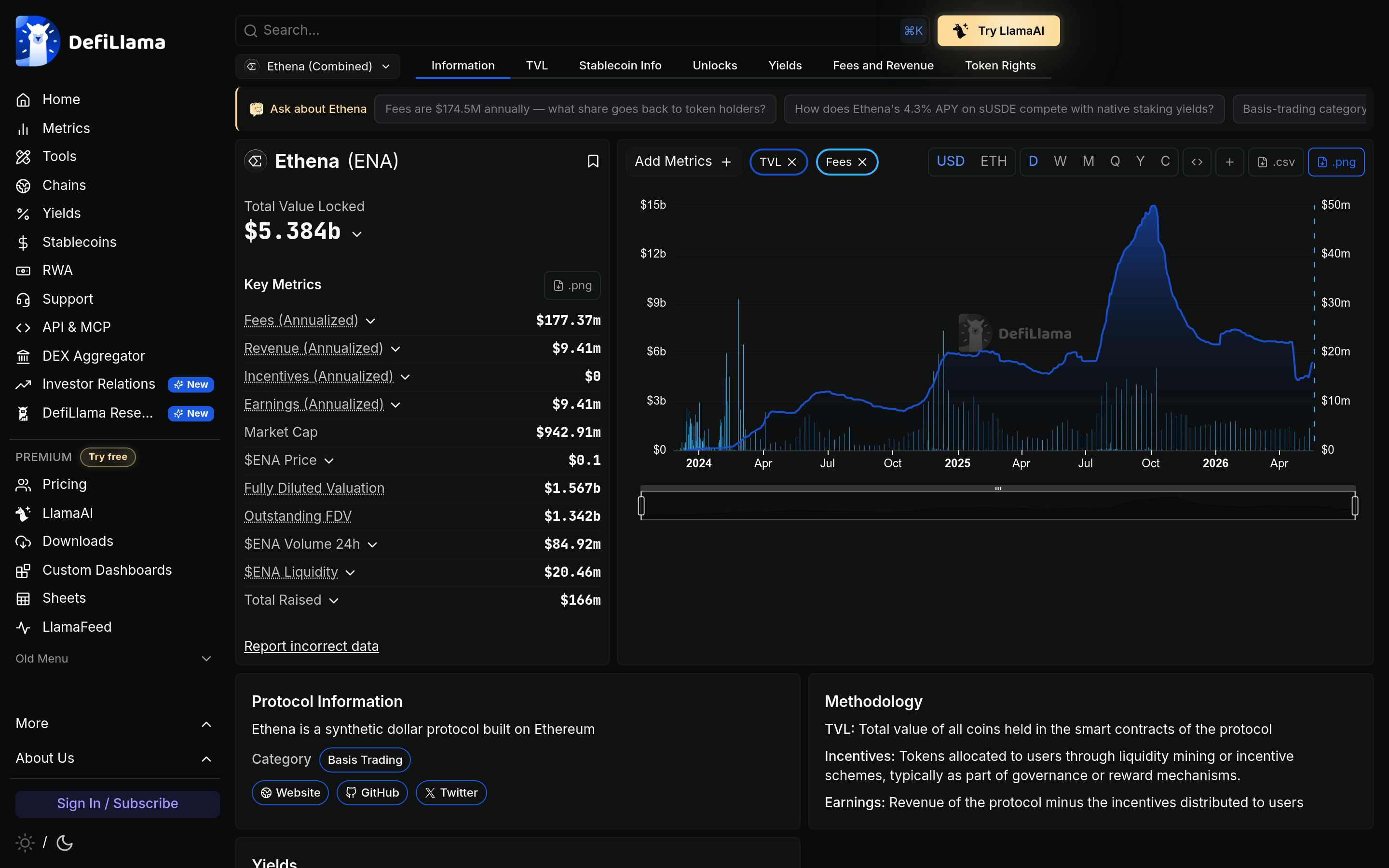Download Key Metrics as .png
Viewport: 1389px width, 868px height.
click(x=572, y=285)
